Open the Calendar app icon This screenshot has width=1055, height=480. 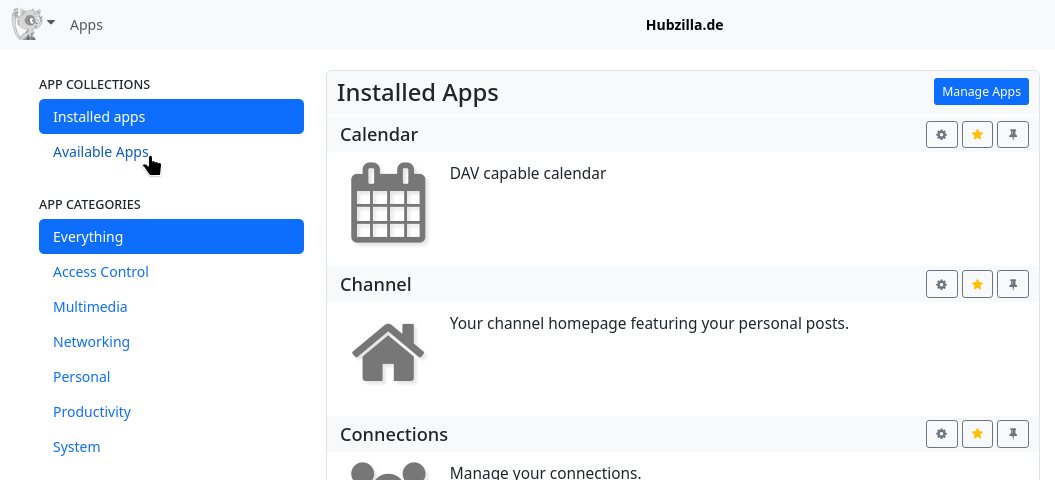click(x=388, y=204)
